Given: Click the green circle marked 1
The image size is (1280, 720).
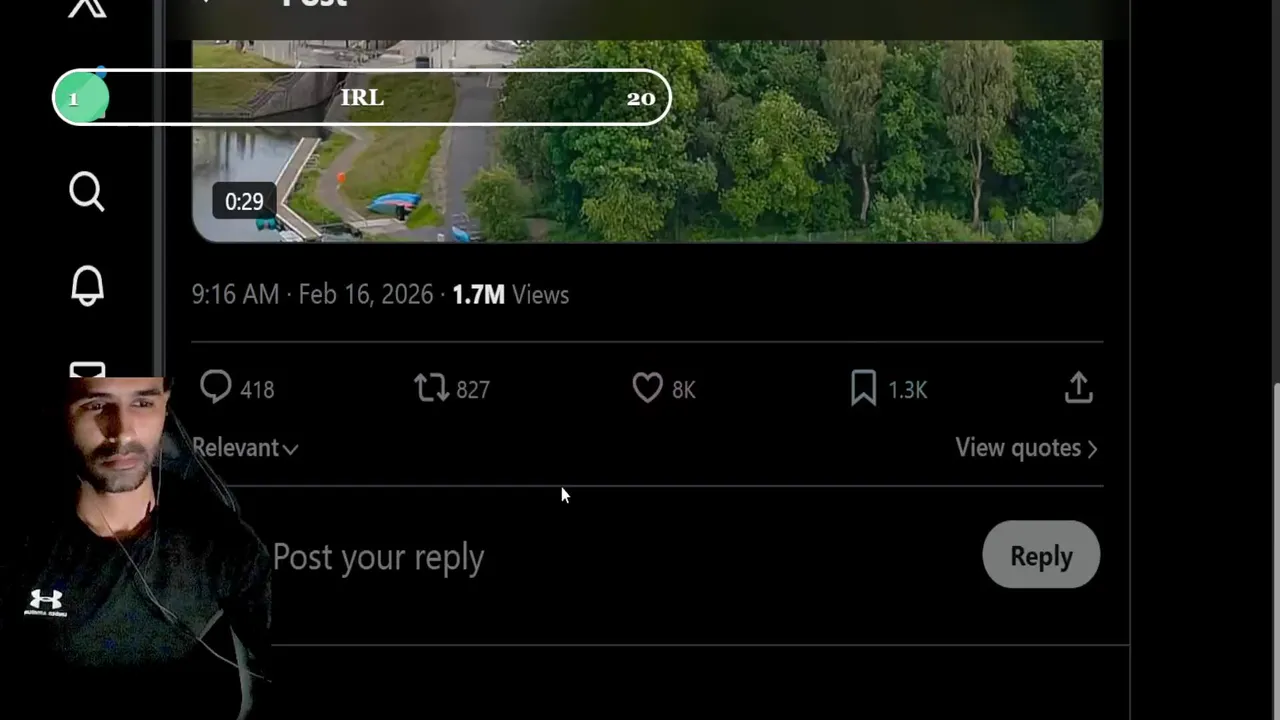Looking at the screenshot, I should click(80, 98).
